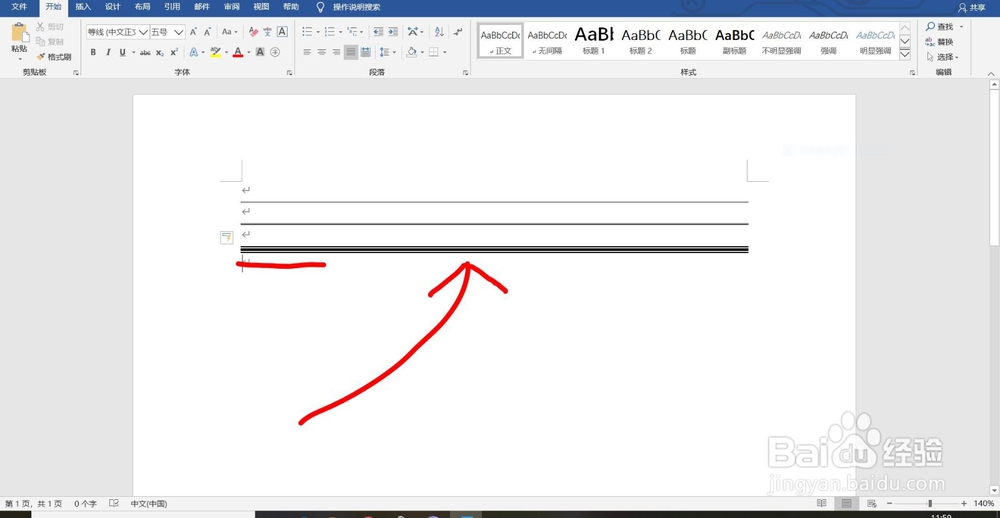Apply strikethrough (abc) formatting

(x=145, y=52)
